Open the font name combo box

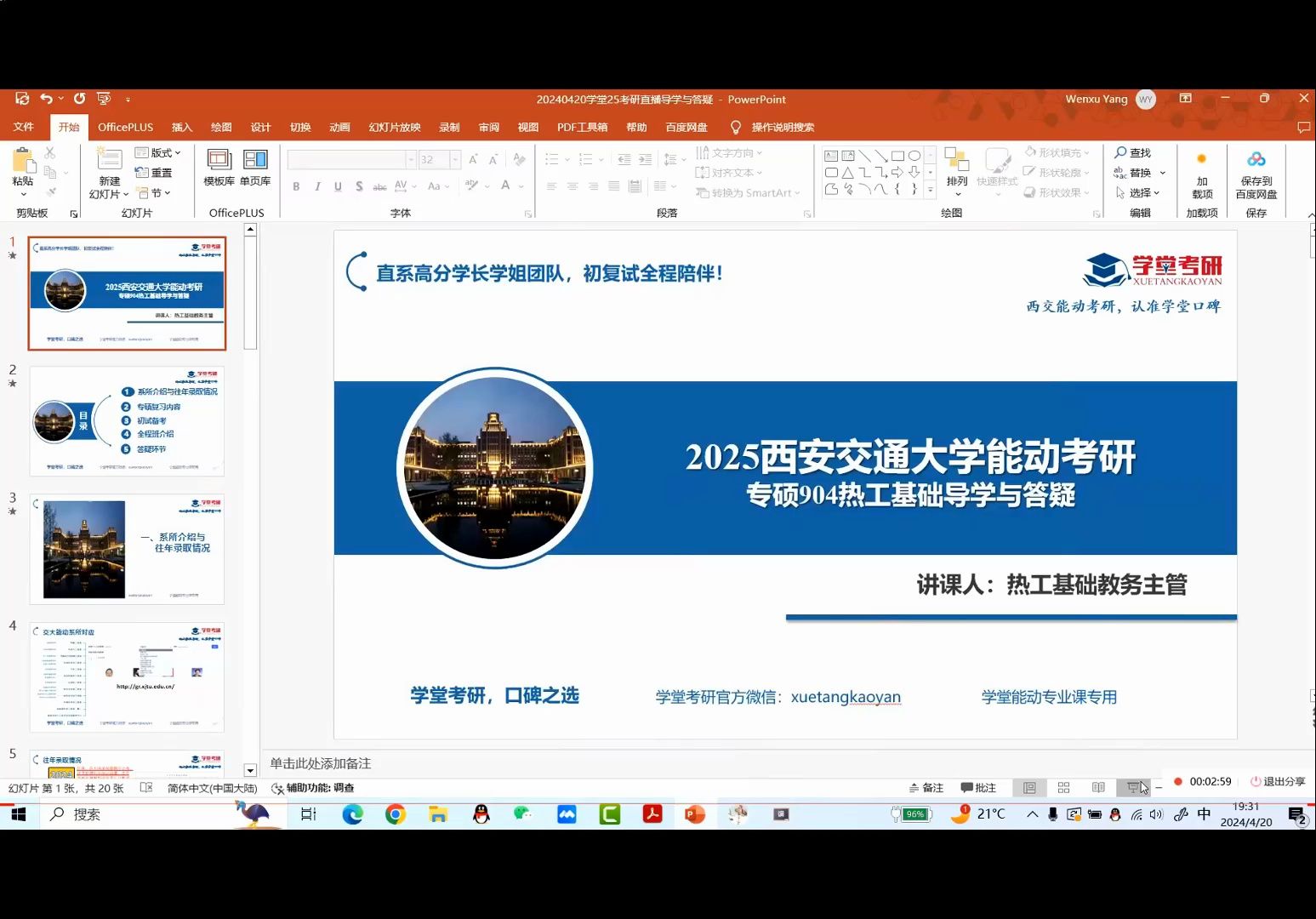[351, 159]
